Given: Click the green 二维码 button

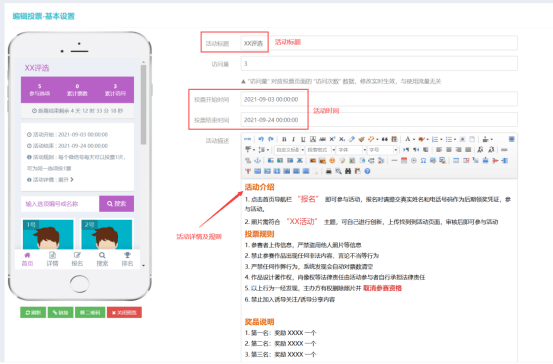Looking at the screenshot, I should (90, 312).
